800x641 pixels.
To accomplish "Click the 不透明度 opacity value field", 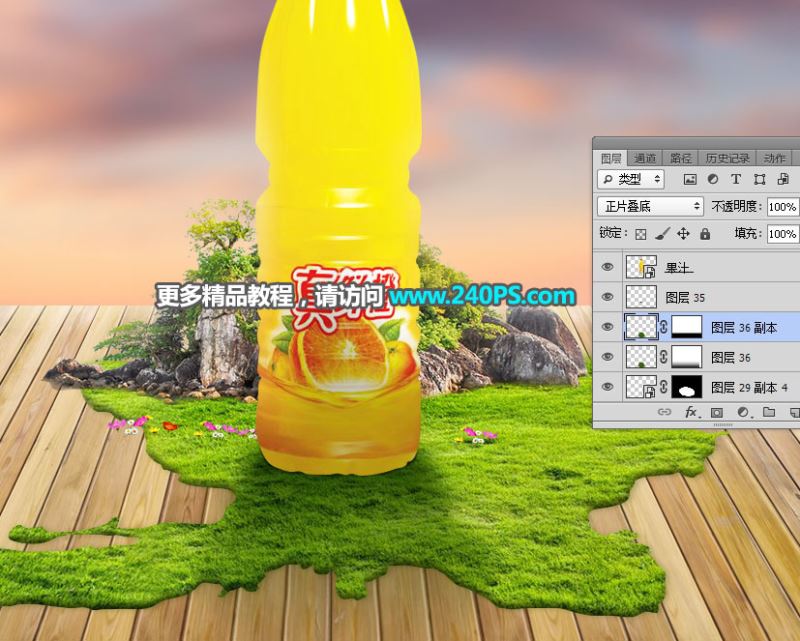I will coord(782,207).
